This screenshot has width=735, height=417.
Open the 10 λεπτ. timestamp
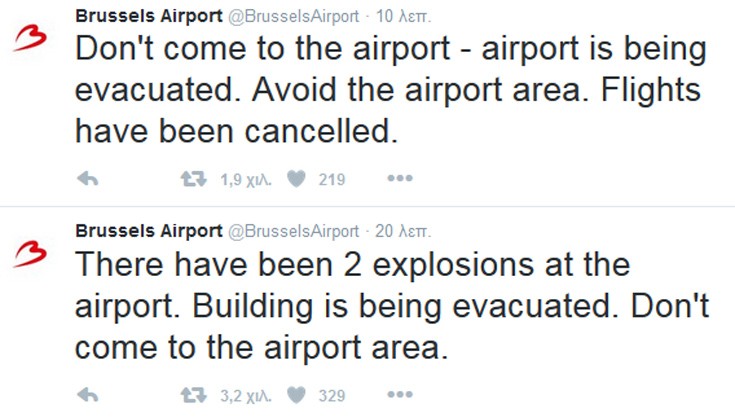pos(403,16)
